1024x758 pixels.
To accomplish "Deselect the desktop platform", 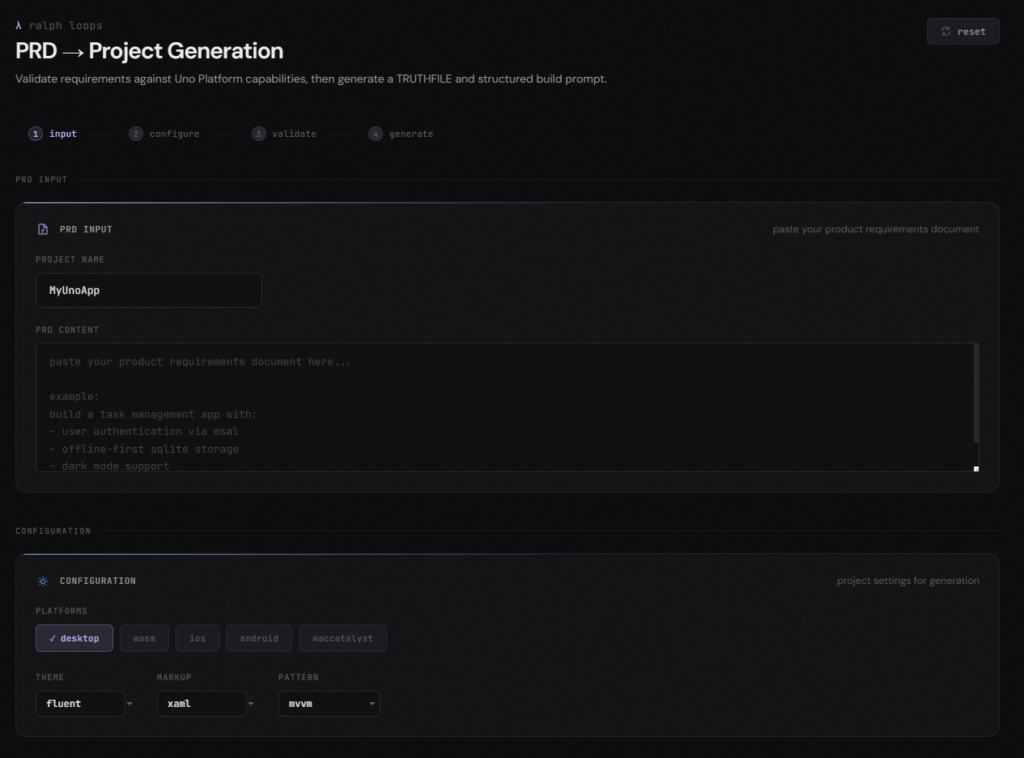I will (74, 638).
